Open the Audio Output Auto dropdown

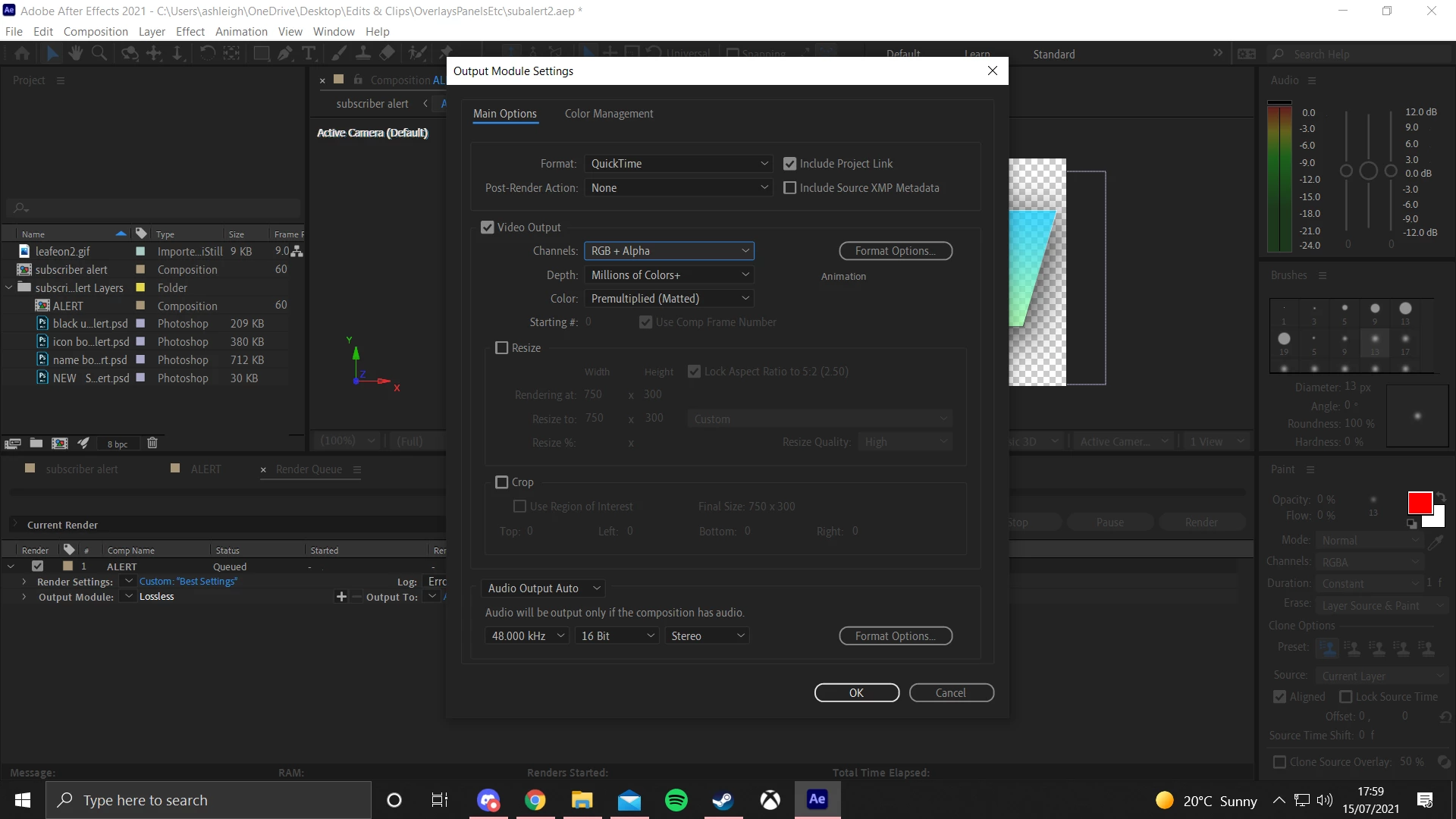click(x=543, y=588)
